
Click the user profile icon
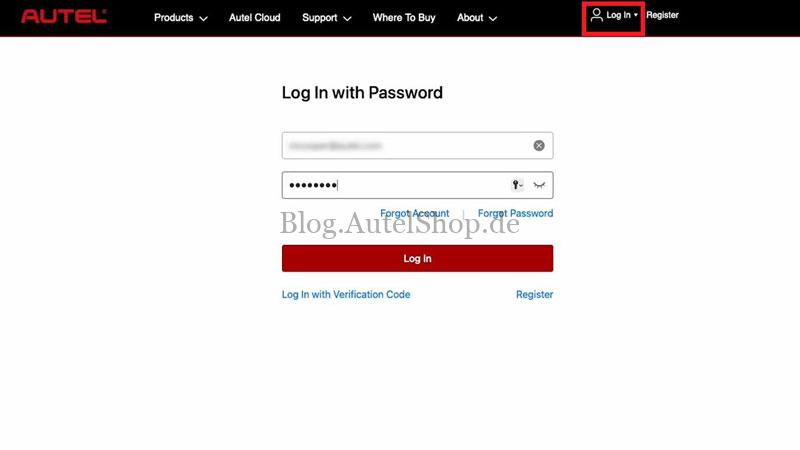pyautogui.click(x=596, y=15)
